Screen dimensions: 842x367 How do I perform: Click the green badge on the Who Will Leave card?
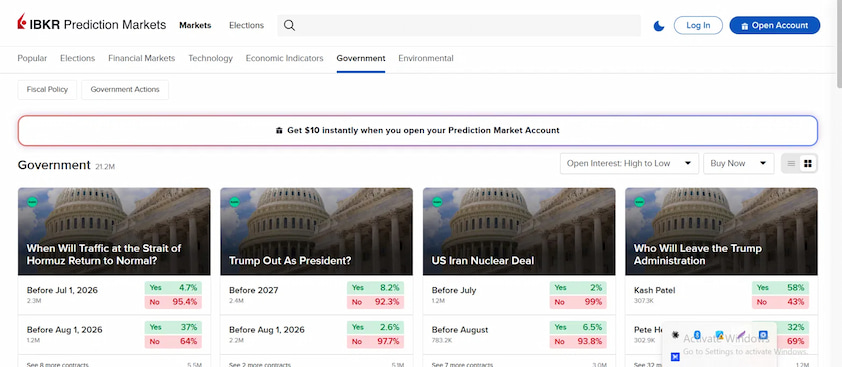(x=639, y=202)
